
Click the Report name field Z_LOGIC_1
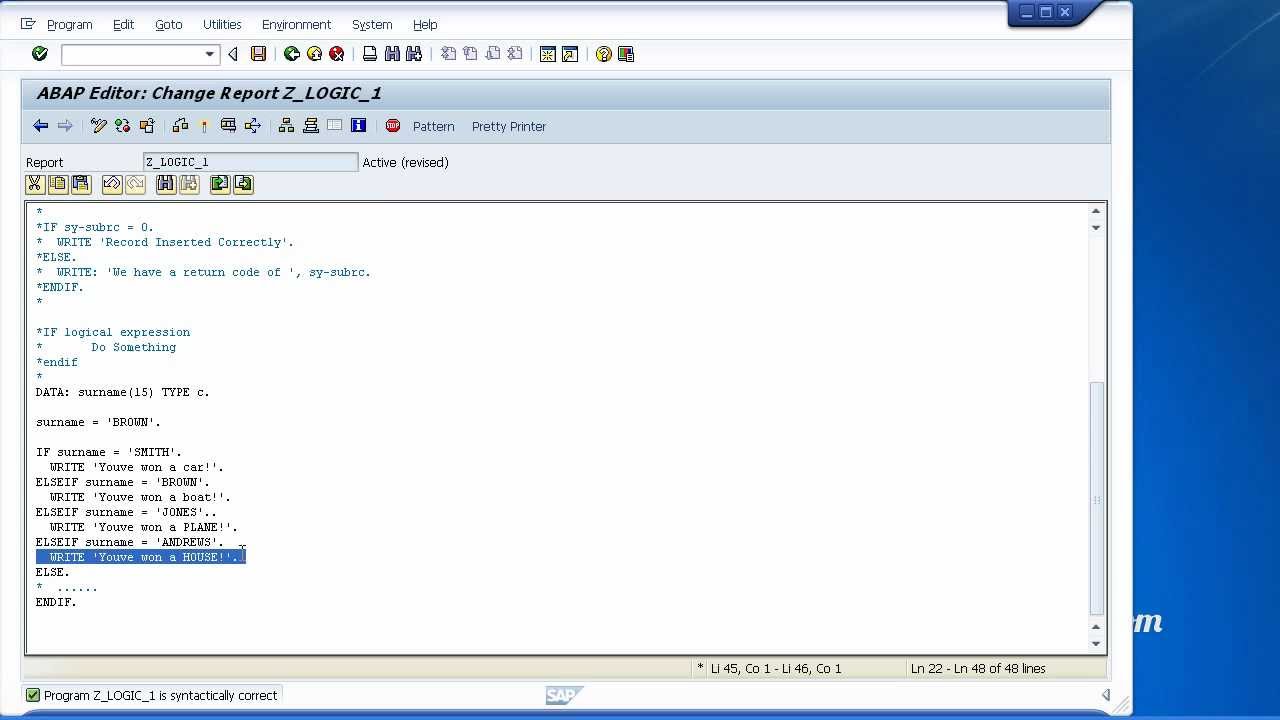250,162
